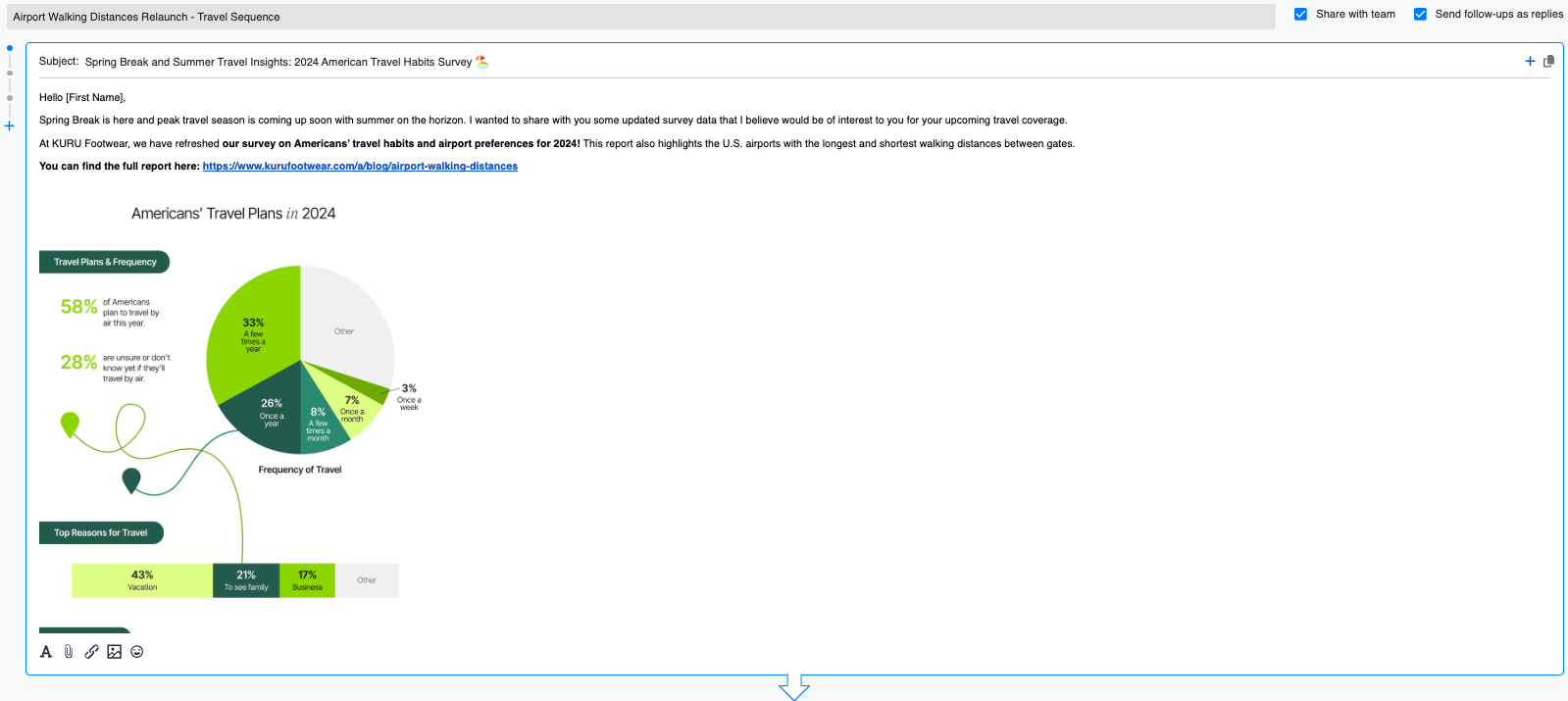Click the copy icon beside subject line

[1549, 61]
